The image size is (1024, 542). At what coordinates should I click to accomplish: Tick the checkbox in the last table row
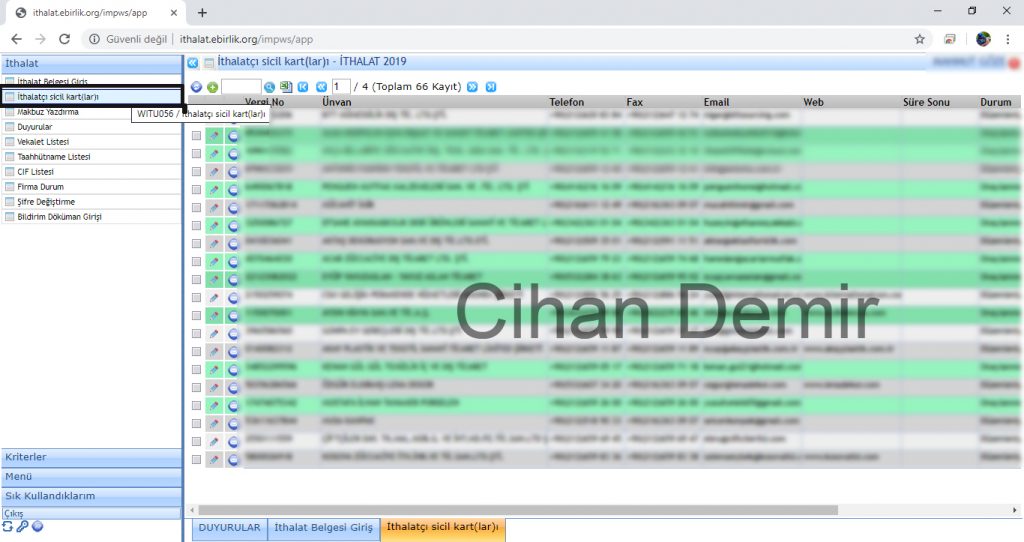196,460
